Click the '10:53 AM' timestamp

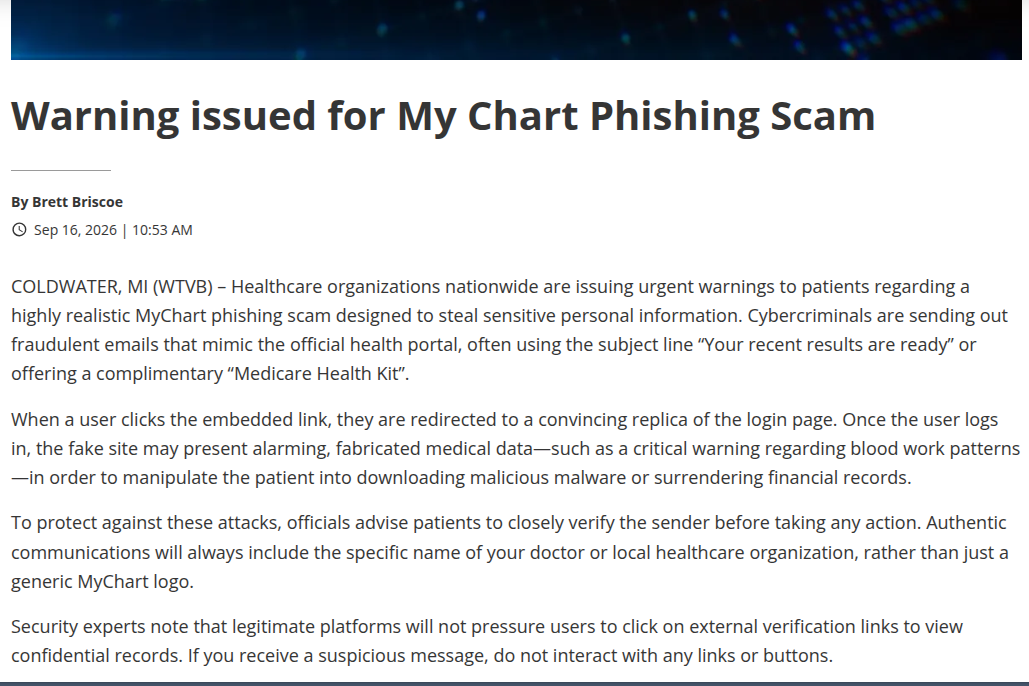click(x=162, y=230)
